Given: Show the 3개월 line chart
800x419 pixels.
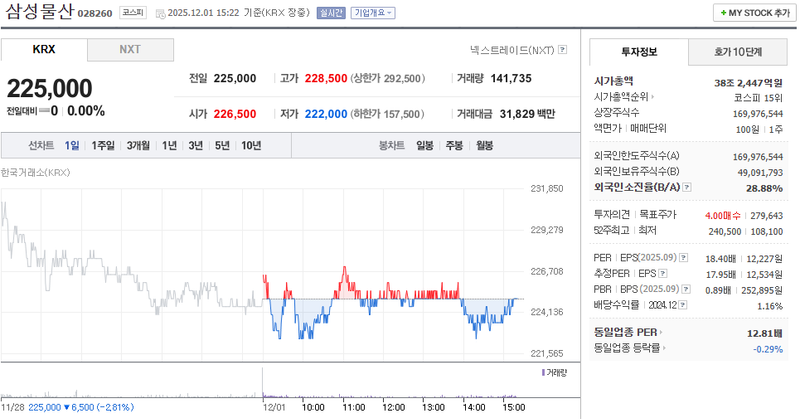Looking at the screenshot, I should (138, 145).
